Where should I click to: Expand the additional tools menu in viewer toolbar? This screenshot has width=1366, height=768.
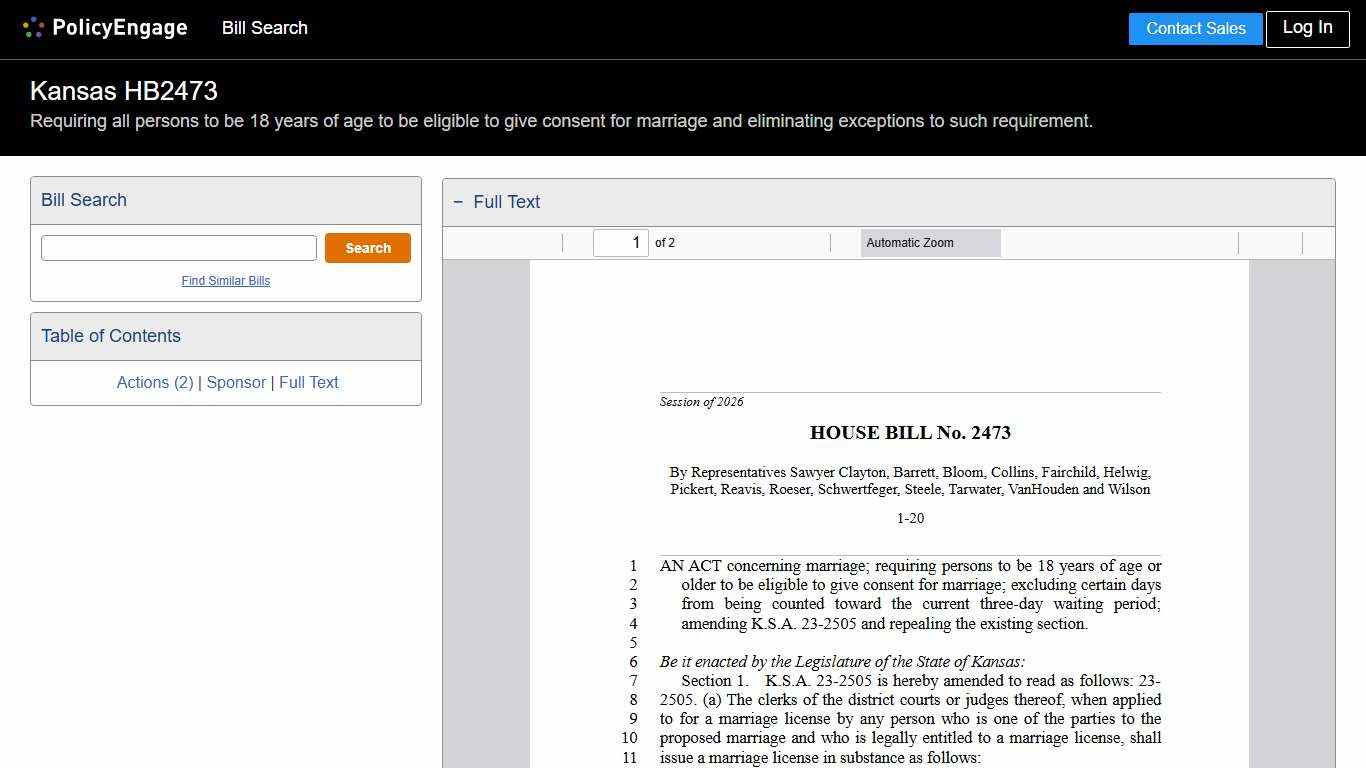[1318, 242]
